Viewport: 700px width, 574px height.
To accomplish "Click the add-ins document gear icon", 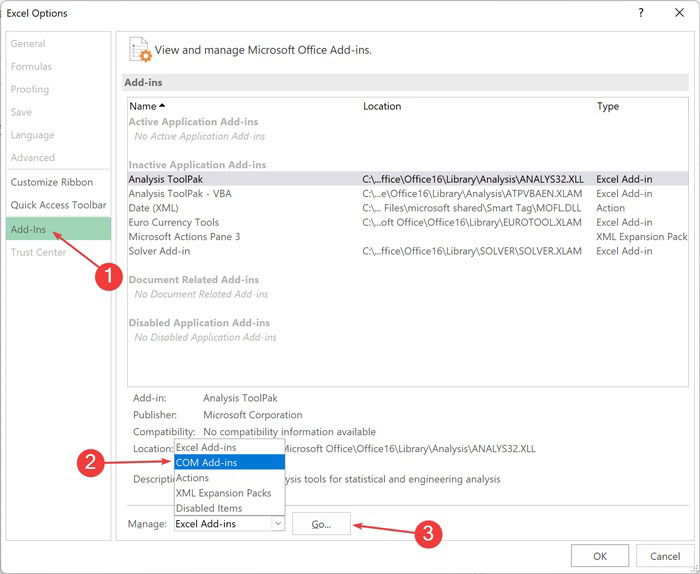I will point(140,49).
